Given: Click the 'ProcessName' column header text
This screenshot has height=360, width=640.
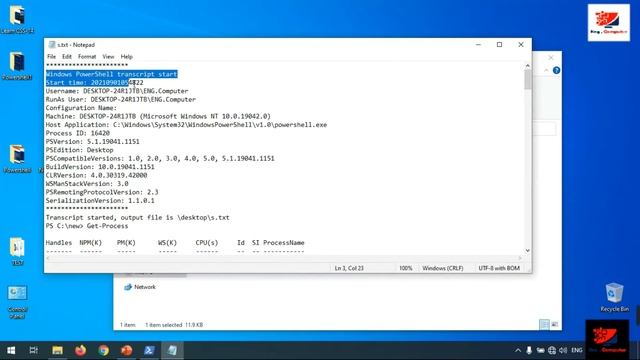Looking at the screenshot, I should pos(284,243).
